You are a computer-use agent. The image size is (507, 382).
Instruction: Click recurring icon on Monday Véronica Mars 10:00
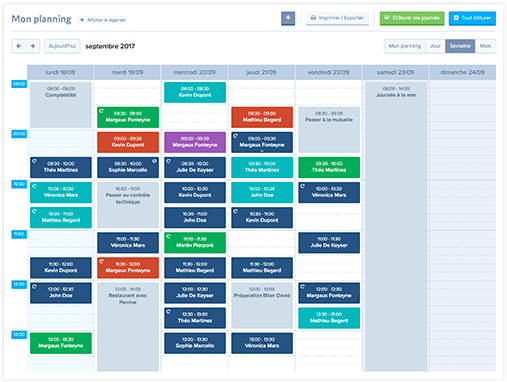tap(34, 186)
